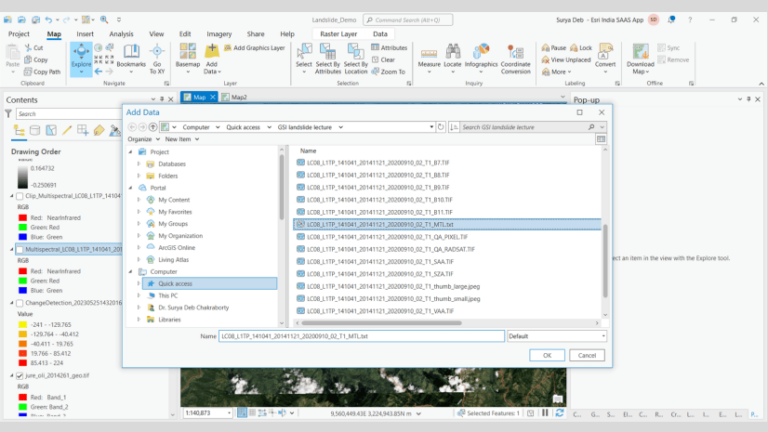Click Copy Path in Clipboard
This screenshot has height=432, width=768.
click(x=42, y=72)
